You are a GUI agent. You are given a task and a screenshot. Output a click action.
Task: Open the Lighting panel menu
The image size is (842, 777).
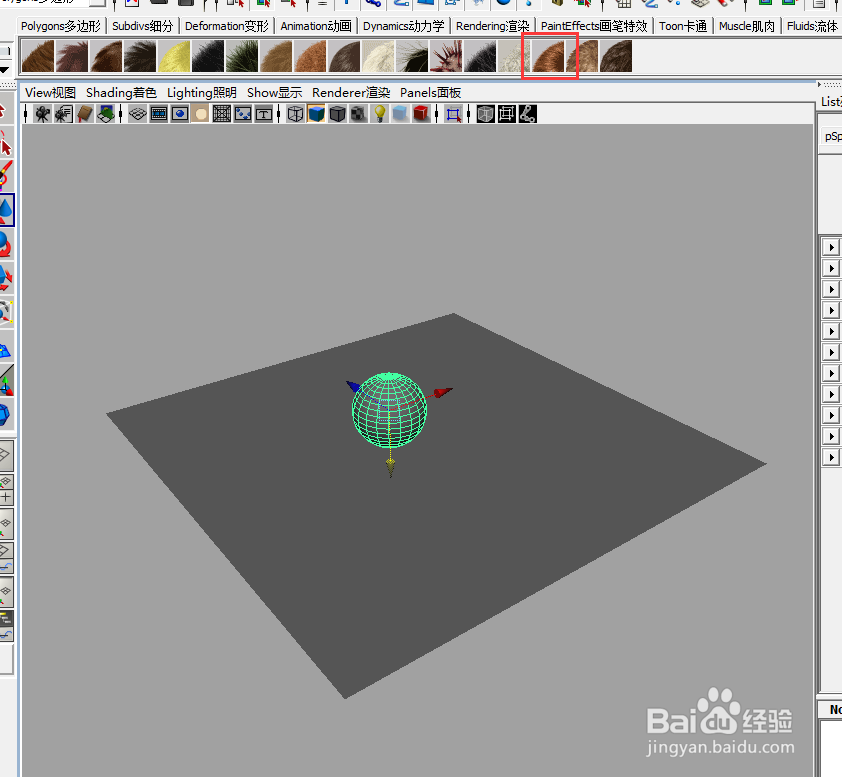coord(201,92)
